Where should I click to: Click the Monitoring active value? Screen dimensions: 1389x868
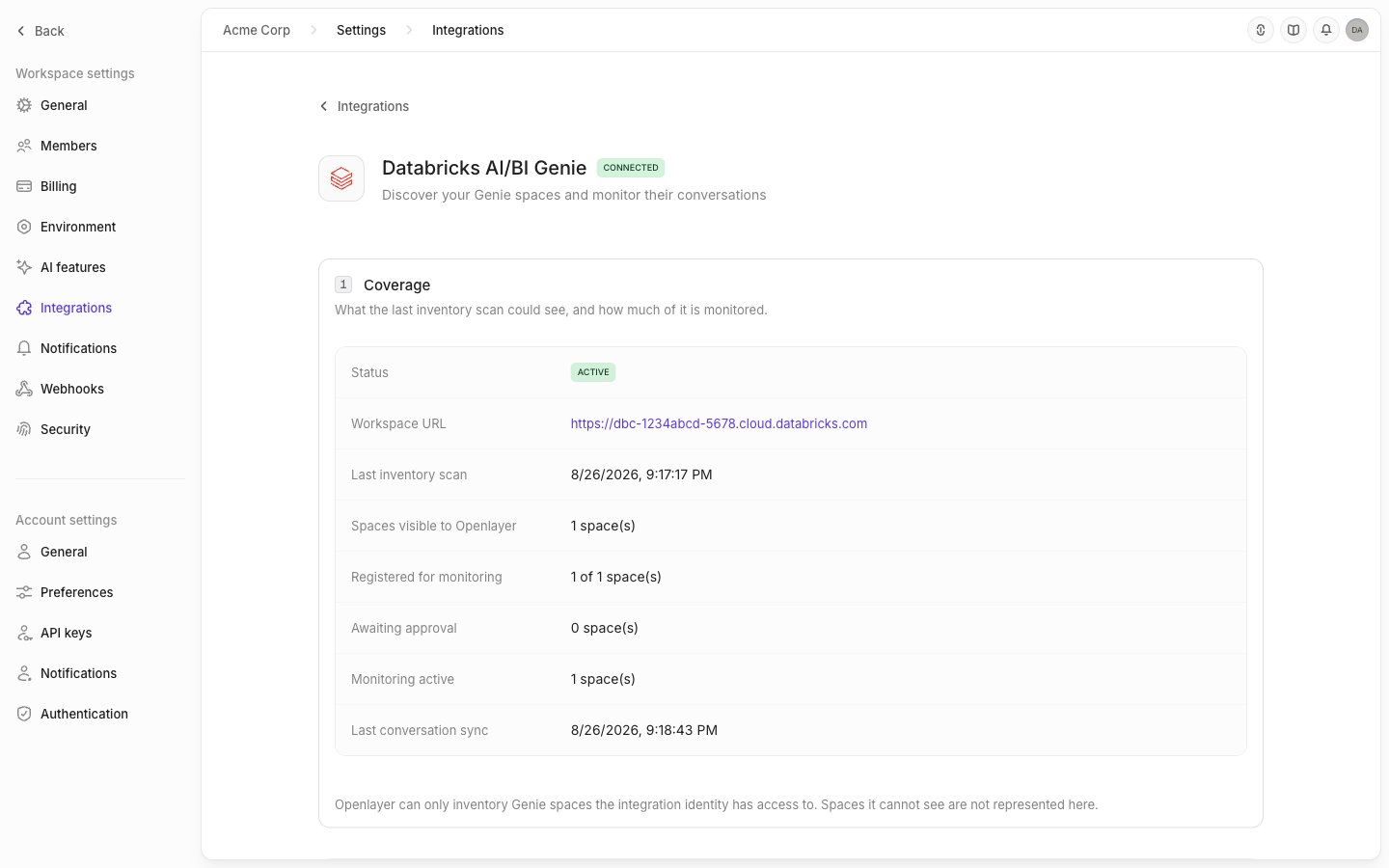[603, 679]
